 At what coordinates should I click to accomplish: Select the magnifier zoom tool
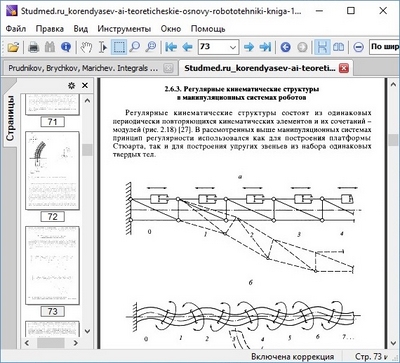(135, 47)
